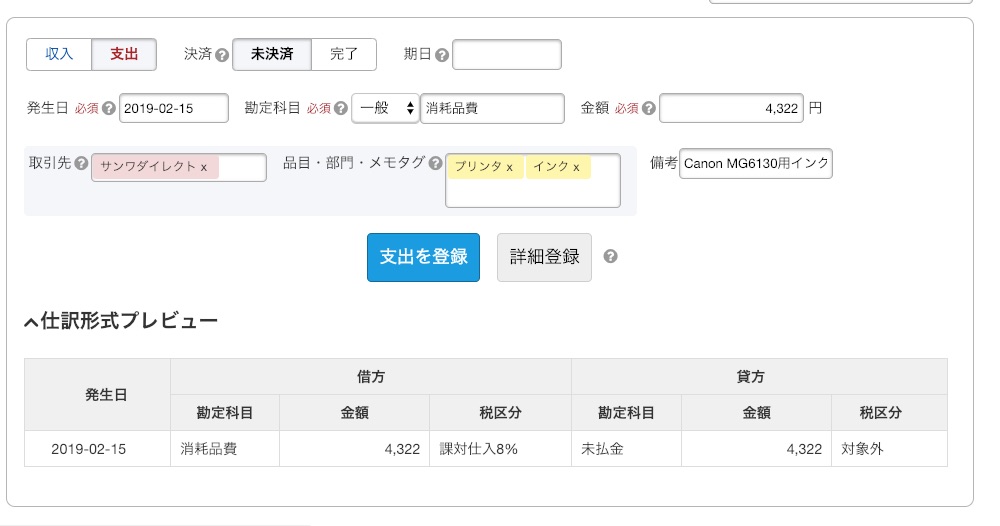This screenshot has width=1000, height=526.
Task: Click help icon next to 取引先
Action: [x=81, y=163]
